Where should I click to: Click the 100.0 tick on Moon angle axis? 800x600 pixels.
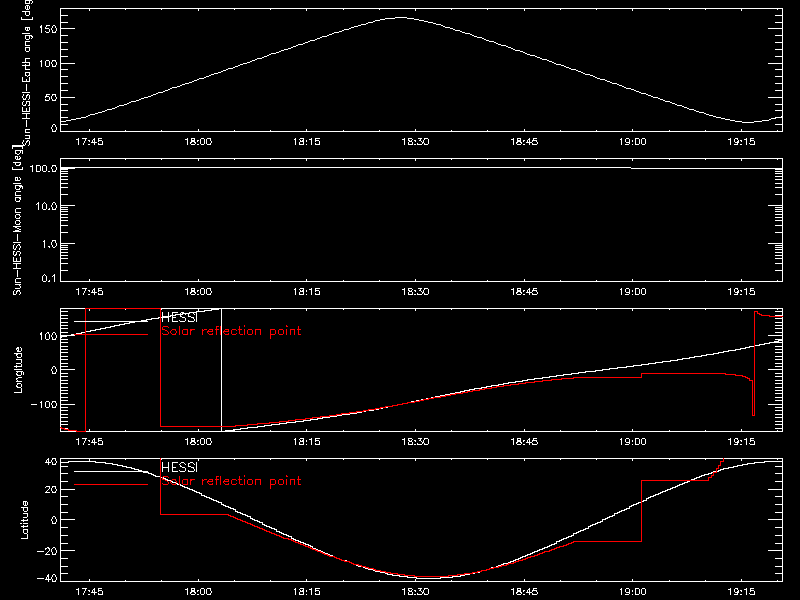click(x=43, y=168)
